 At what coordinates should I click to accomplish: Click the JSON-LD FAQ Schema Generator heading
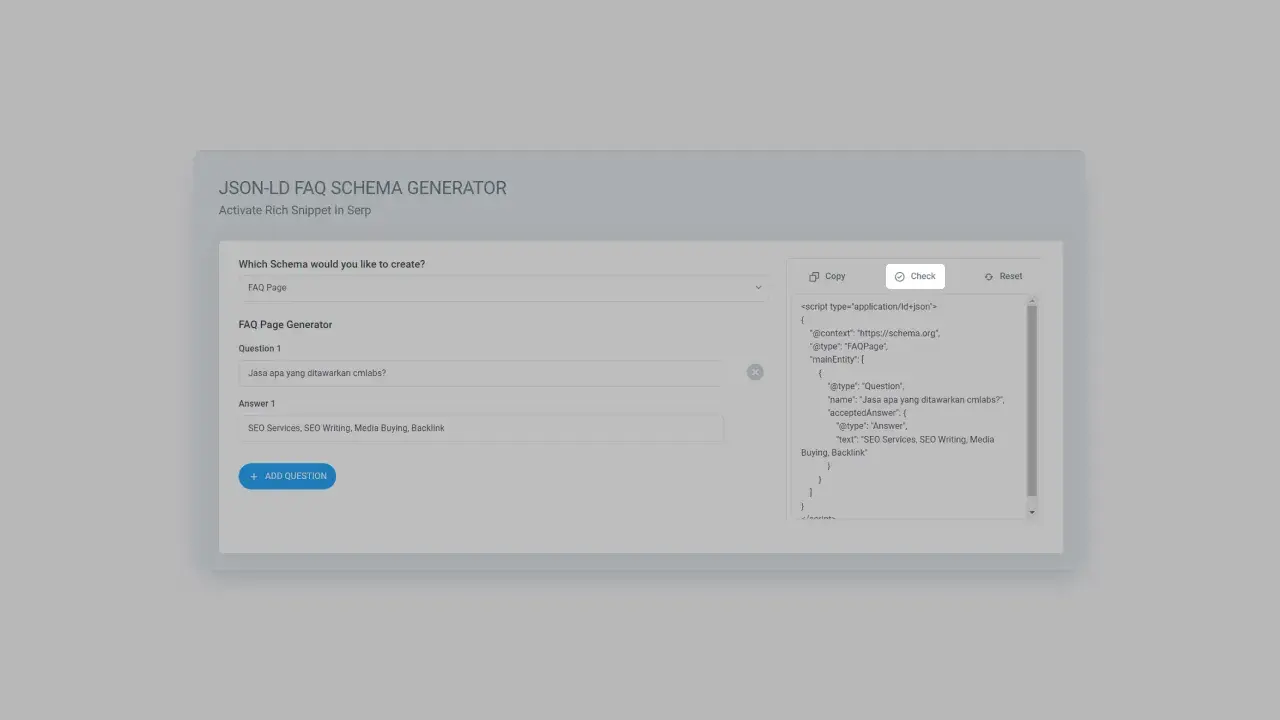(363, 188)
